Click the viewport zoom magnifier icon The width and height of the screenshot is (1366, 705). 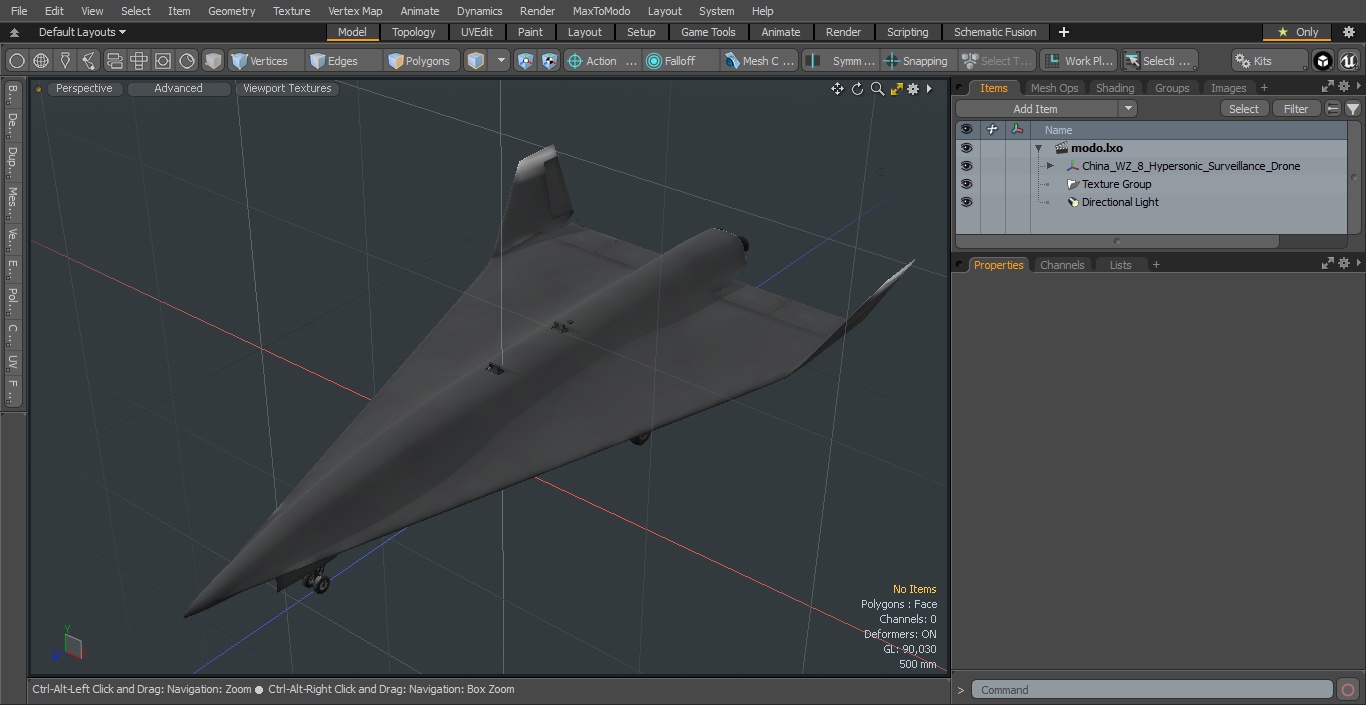pos(877,89)
